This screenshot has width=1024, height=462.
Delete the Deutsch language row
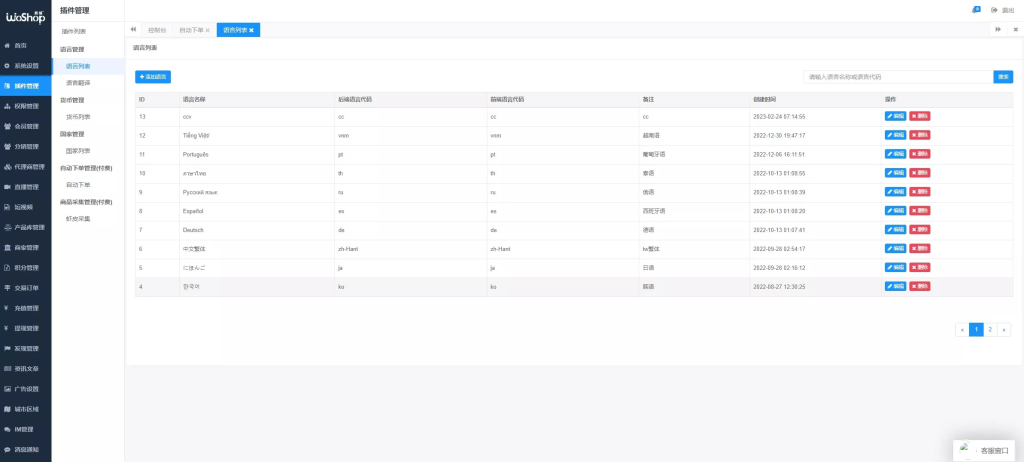pyautogui.click(x=920, y=230)
